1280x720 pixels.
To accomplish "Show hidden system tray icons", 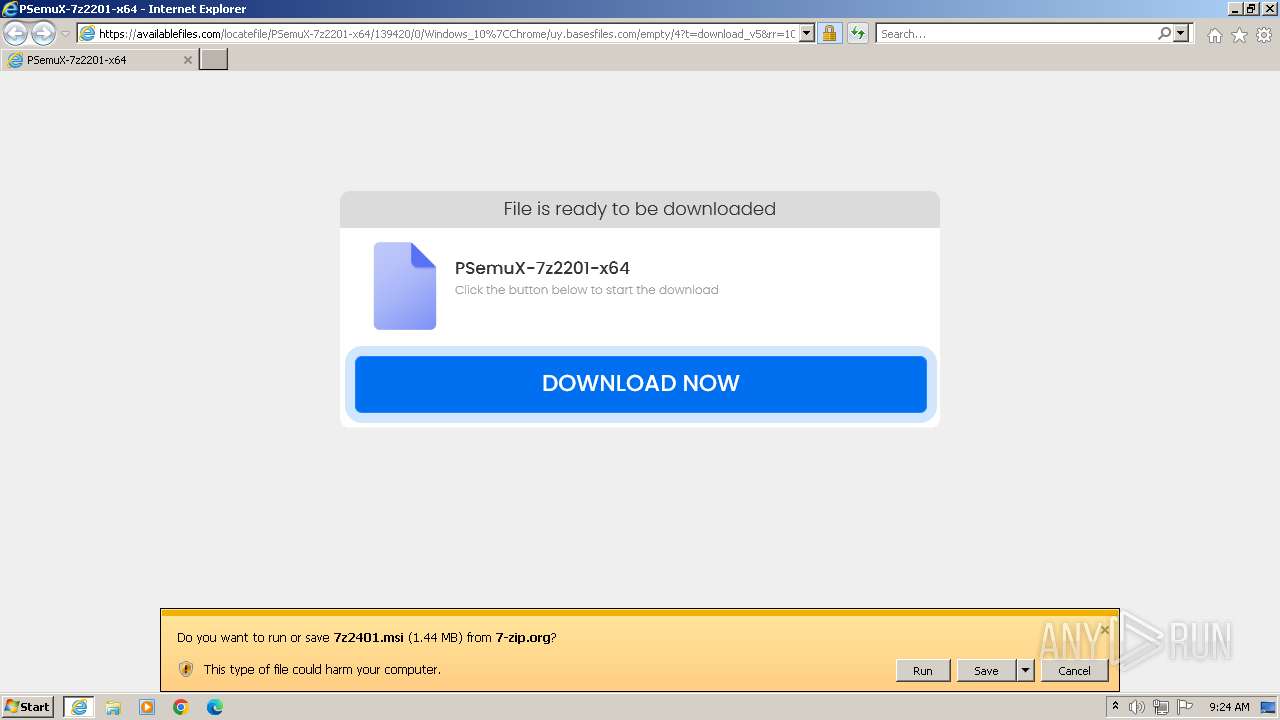I will pyautogui.click(x=1115, y=707).
